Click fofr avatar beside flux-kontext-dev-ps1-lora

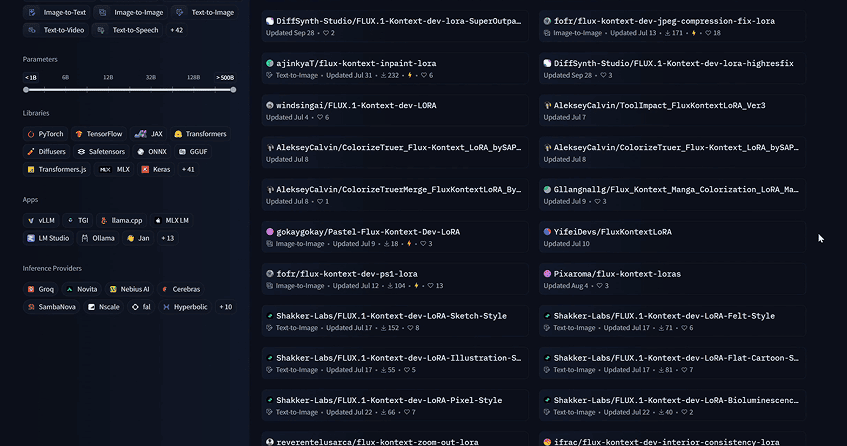click(x=270, y=274)
